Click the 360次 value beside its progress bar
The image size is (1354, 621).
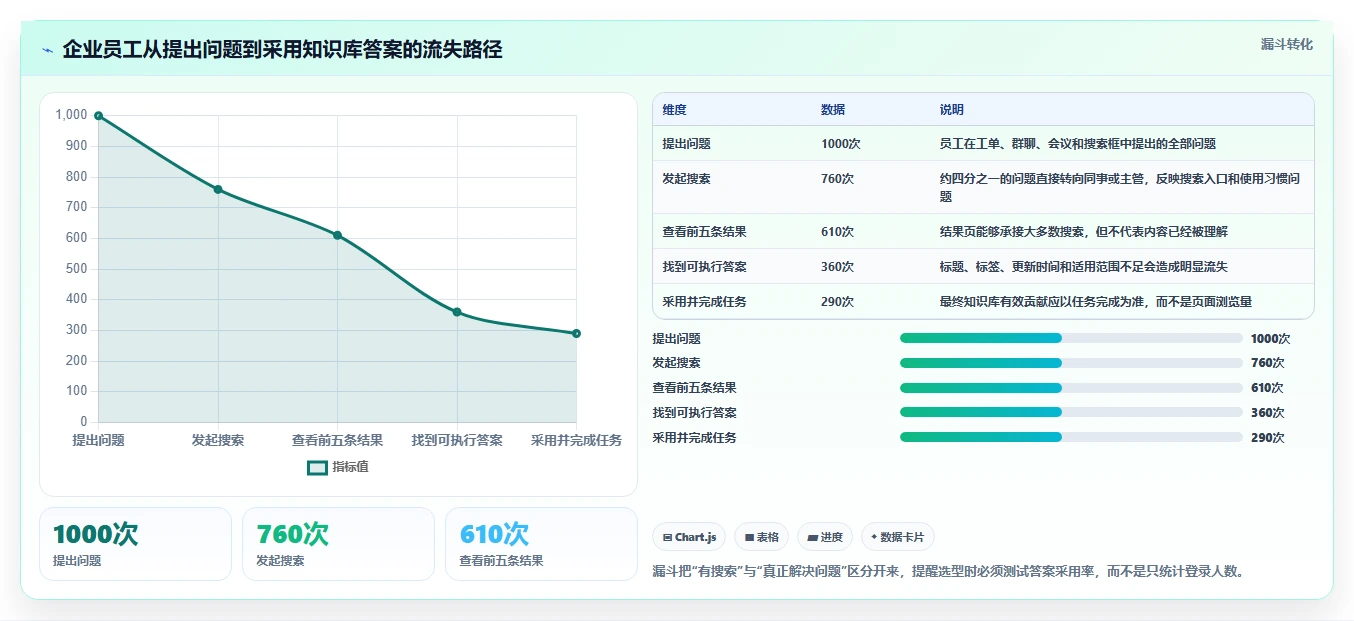point(1267,413)
